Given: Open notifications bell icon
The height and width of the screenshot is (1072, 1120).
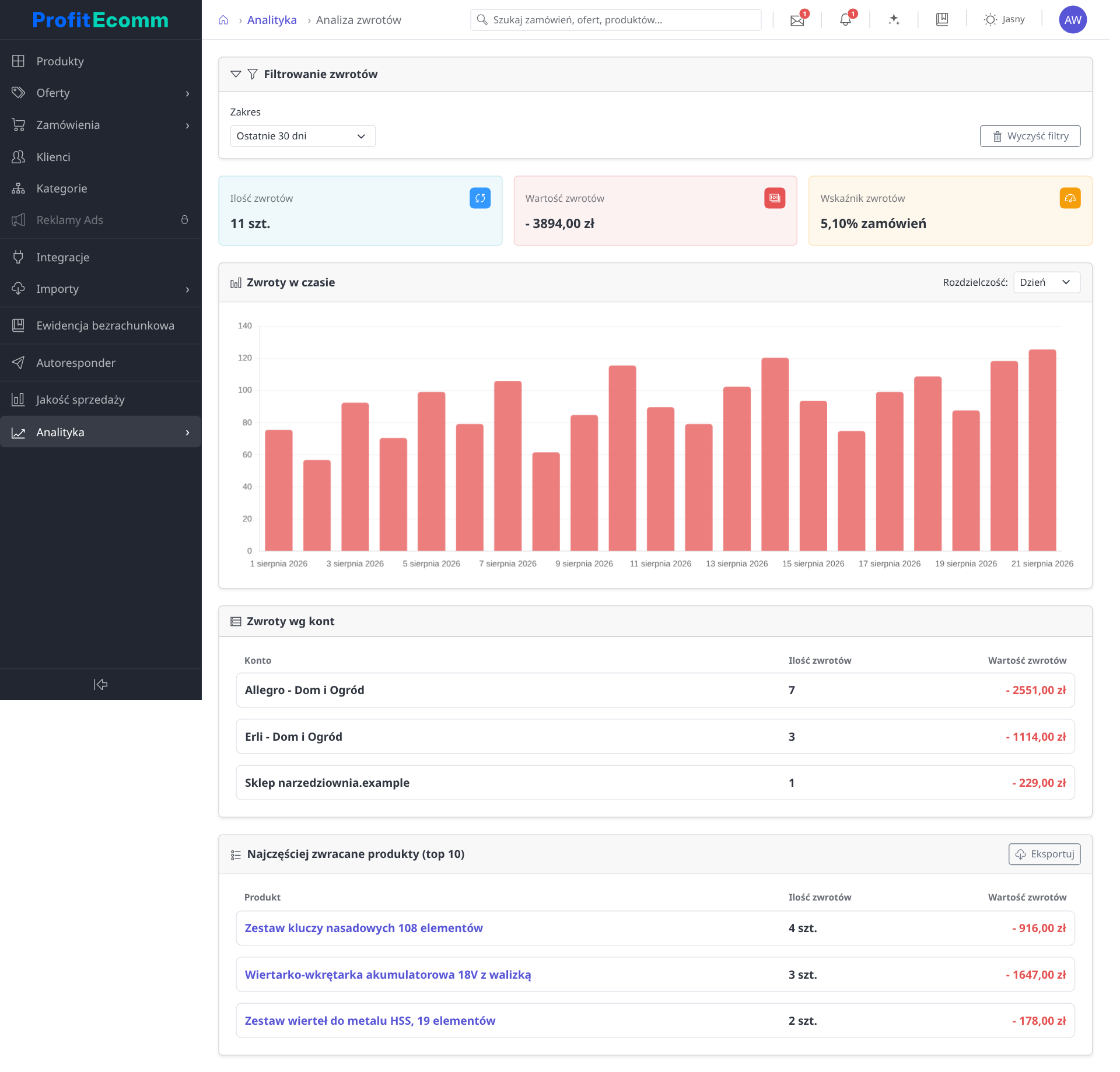Looking at the screenshot, I should (x=845, y=20).
